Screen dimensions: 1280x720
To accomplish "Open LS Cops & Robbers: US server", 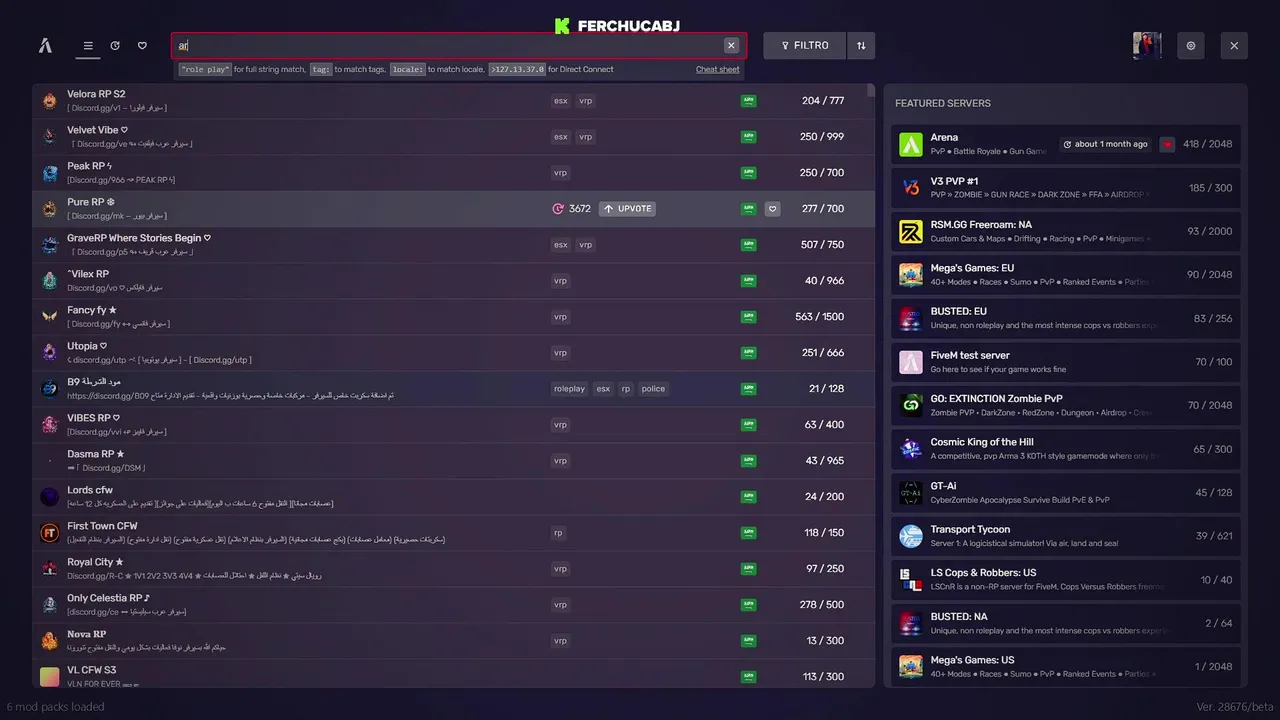I will (1066, 579).
